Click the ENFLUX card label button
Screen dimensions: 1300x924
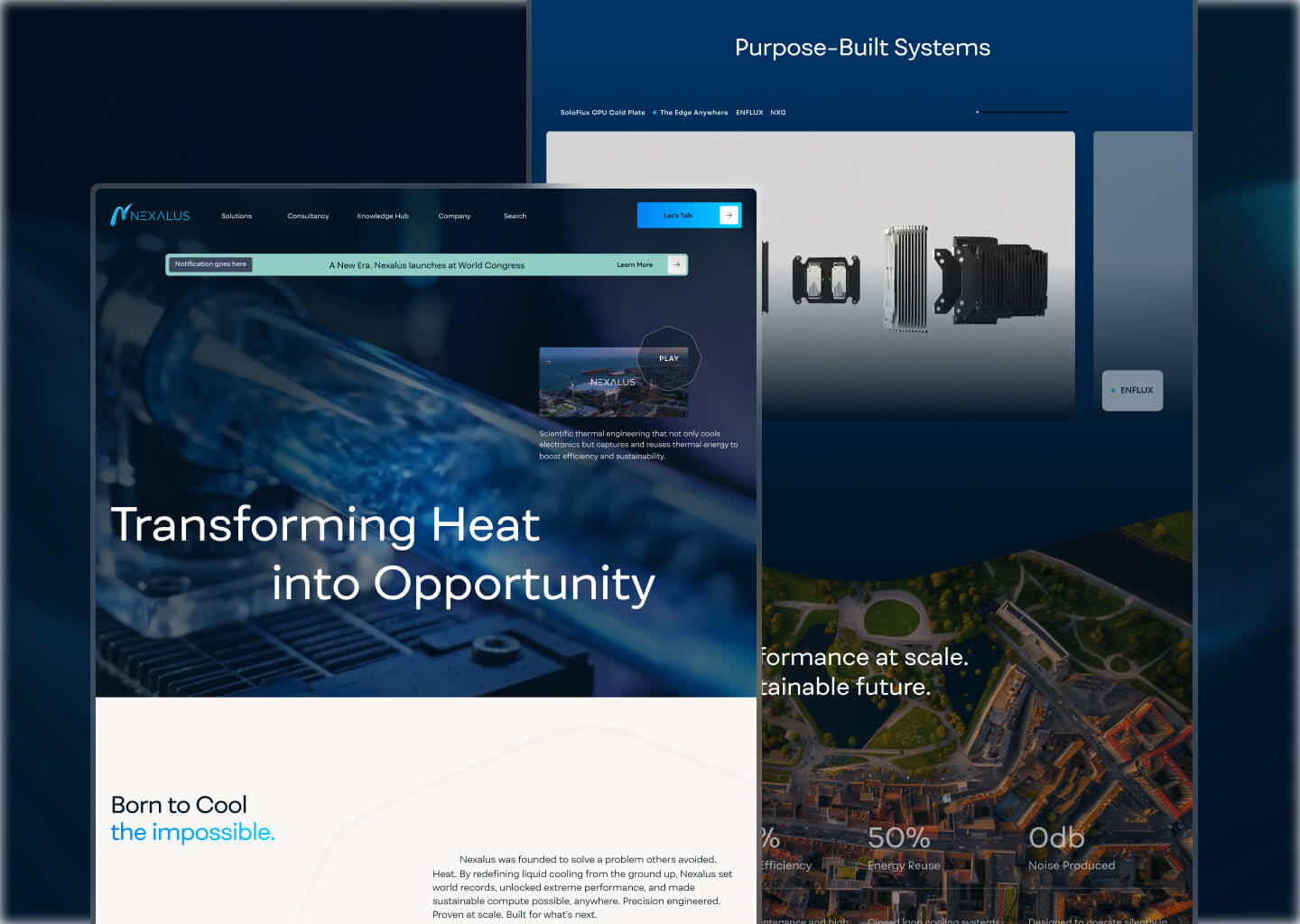(x=1132, y=391)
